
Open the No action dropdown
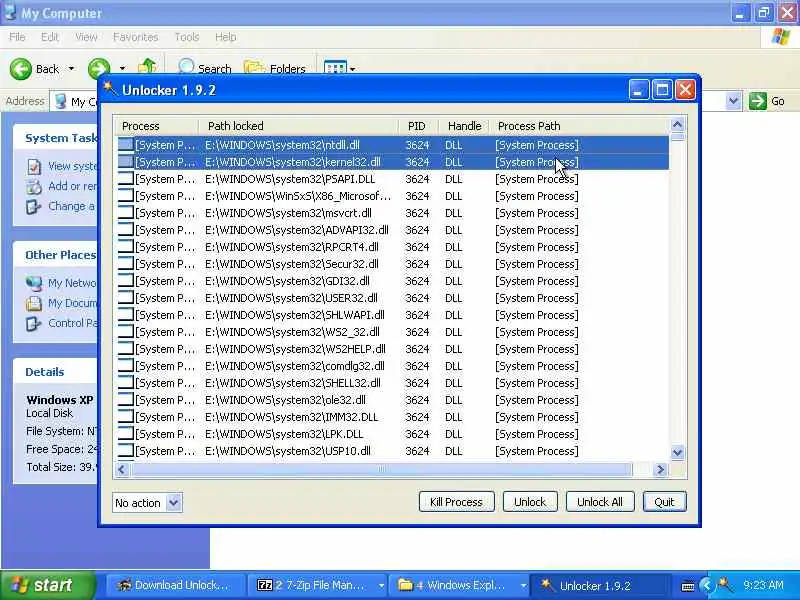click(x=173, y=503)
